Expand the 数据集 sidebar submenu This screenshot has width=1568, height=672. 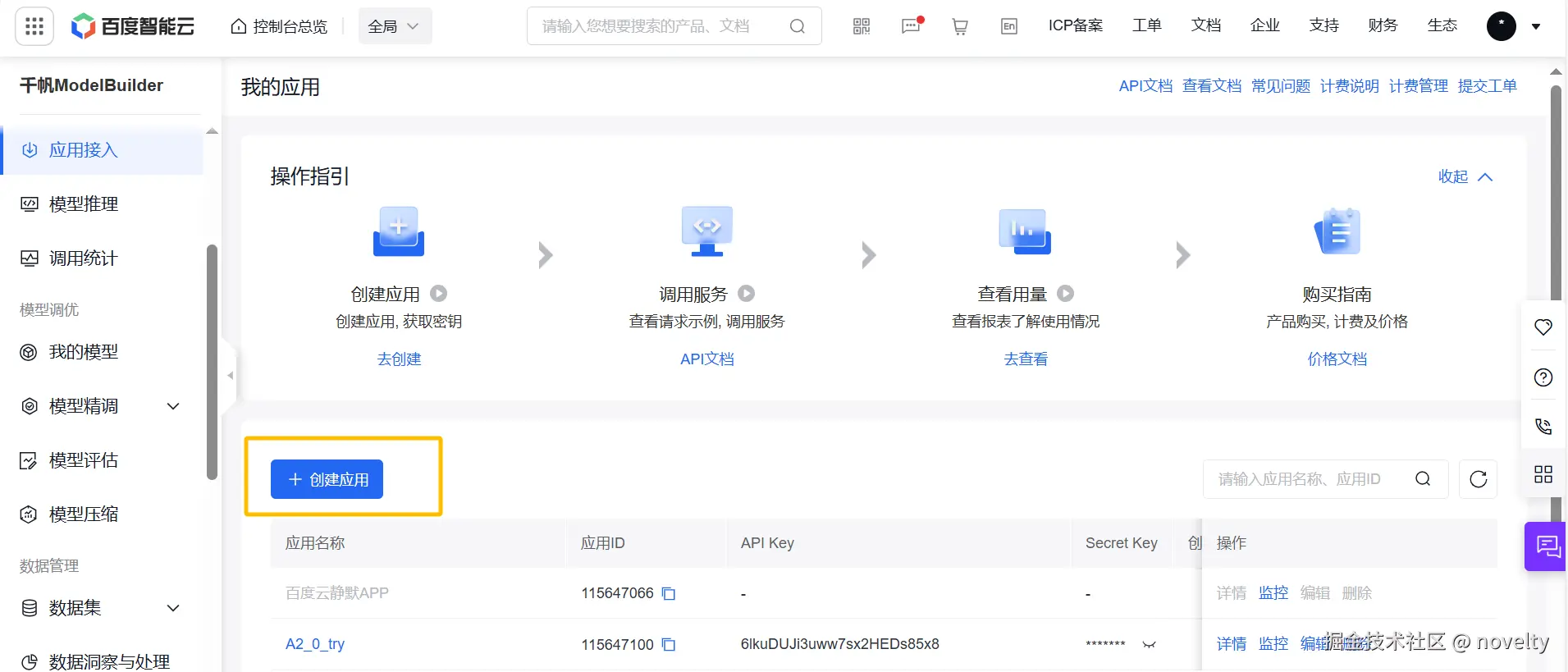pos(173,608)
